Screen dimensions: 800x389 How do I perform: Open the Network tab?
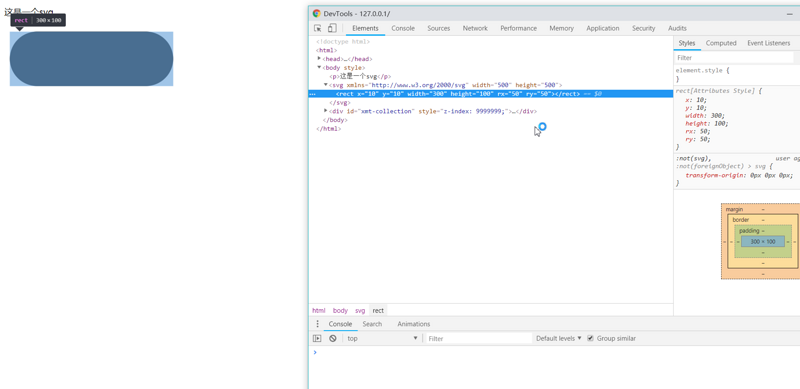point(475,28)
